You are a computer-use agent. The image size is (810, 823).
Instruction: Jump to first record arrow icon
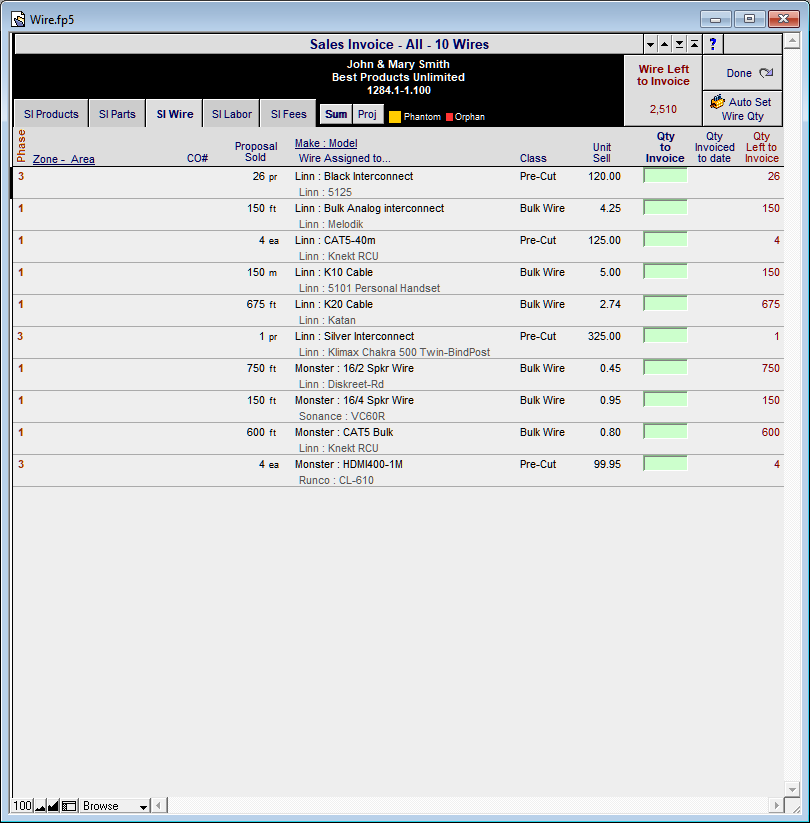[x=694, y=44]
